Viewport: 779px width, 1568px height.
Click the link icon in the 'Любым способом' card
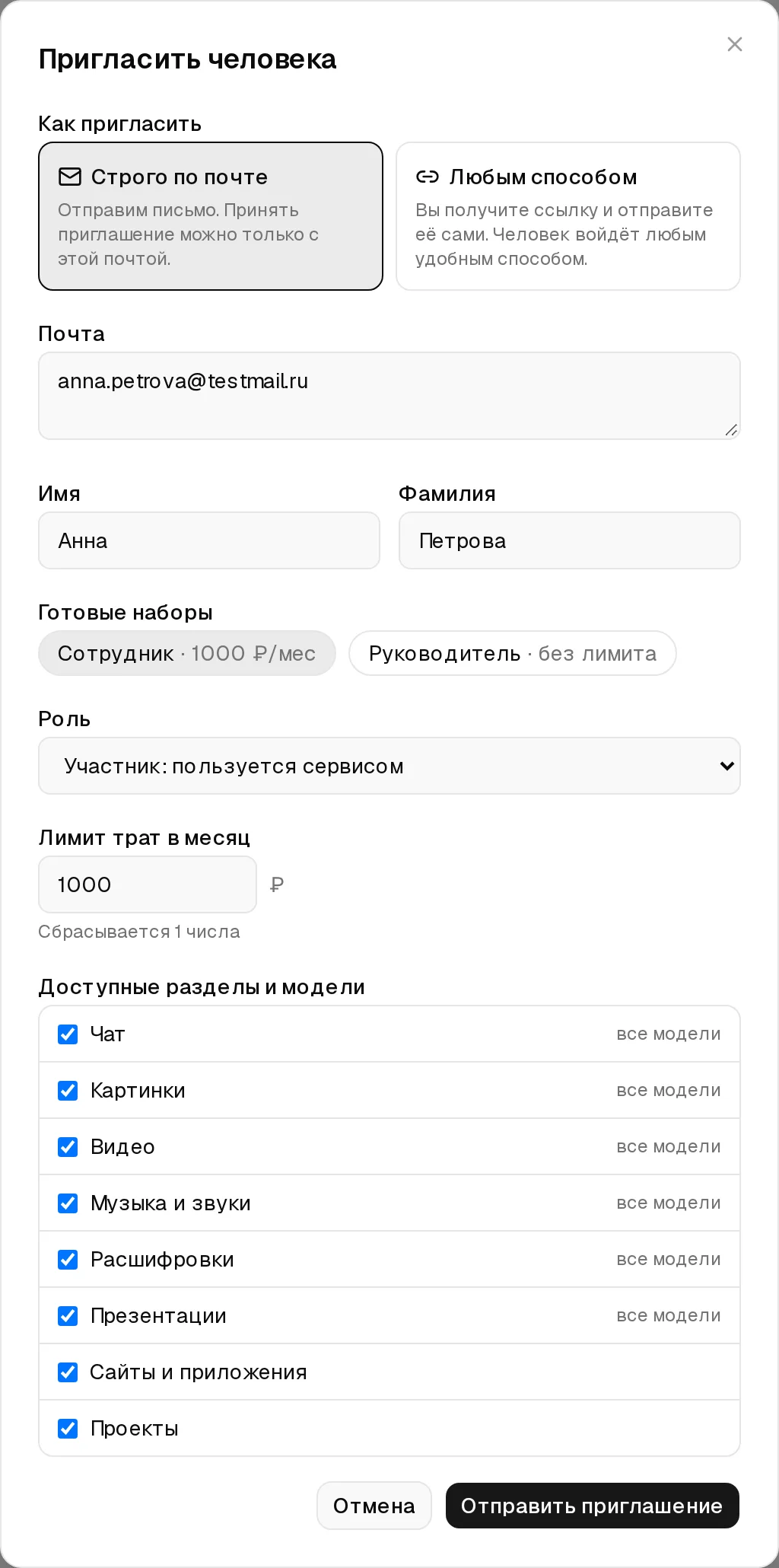(428, 177)
